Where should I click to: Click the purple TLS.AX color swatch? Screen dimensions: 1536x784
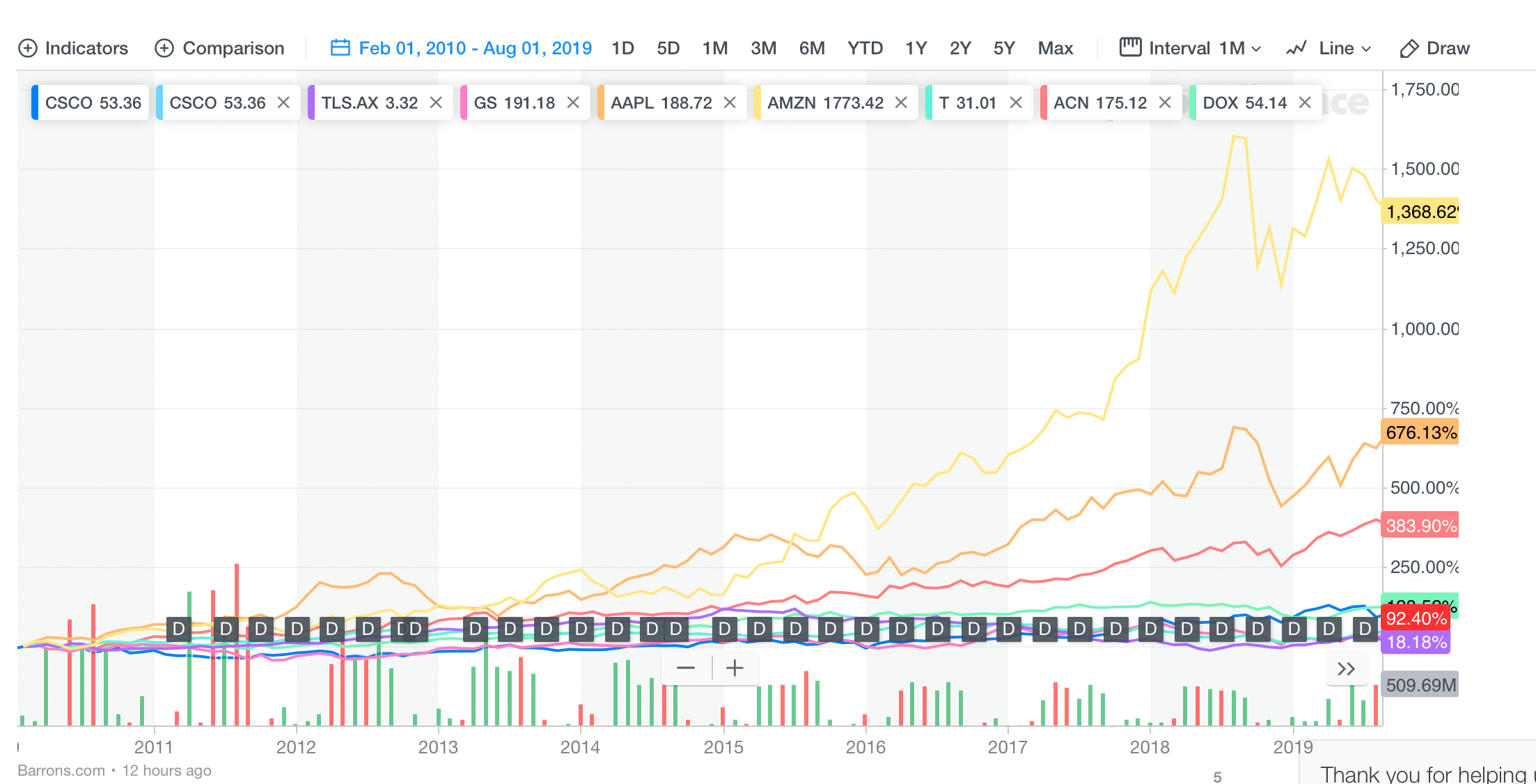pyautogui.click(x=311, y=102)
